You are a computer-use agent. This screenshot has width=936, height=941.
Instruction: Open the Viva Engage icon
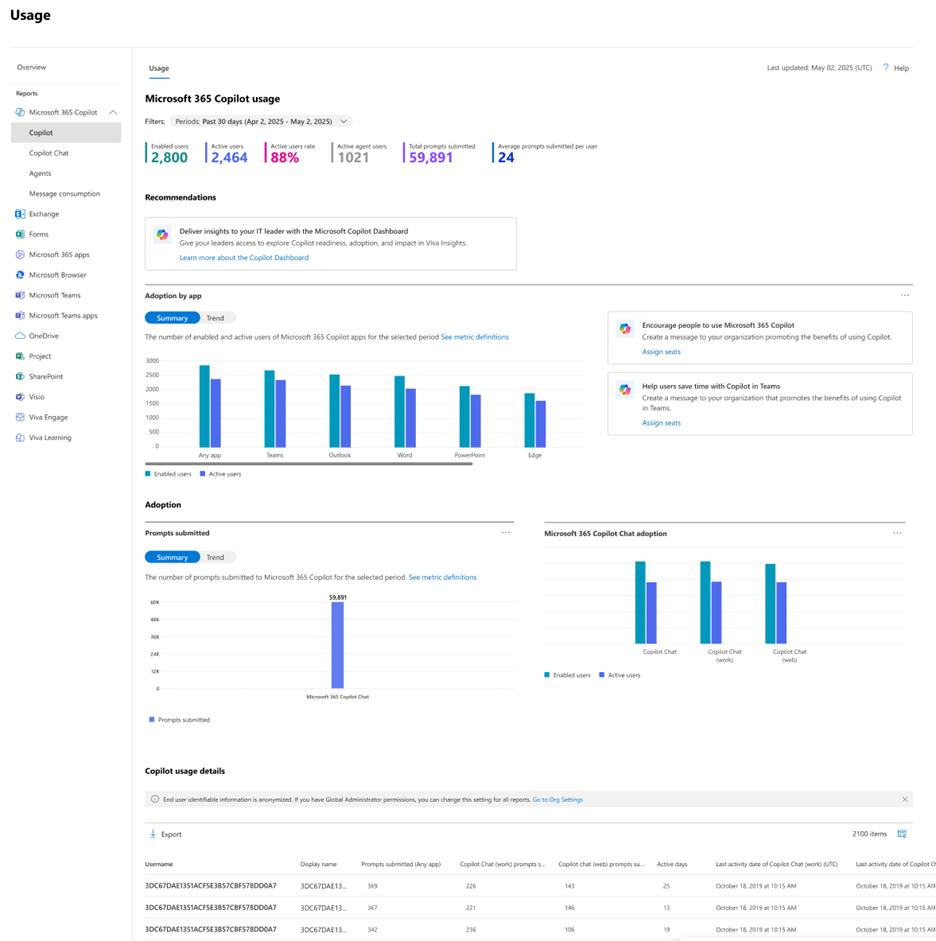point(20,418)
